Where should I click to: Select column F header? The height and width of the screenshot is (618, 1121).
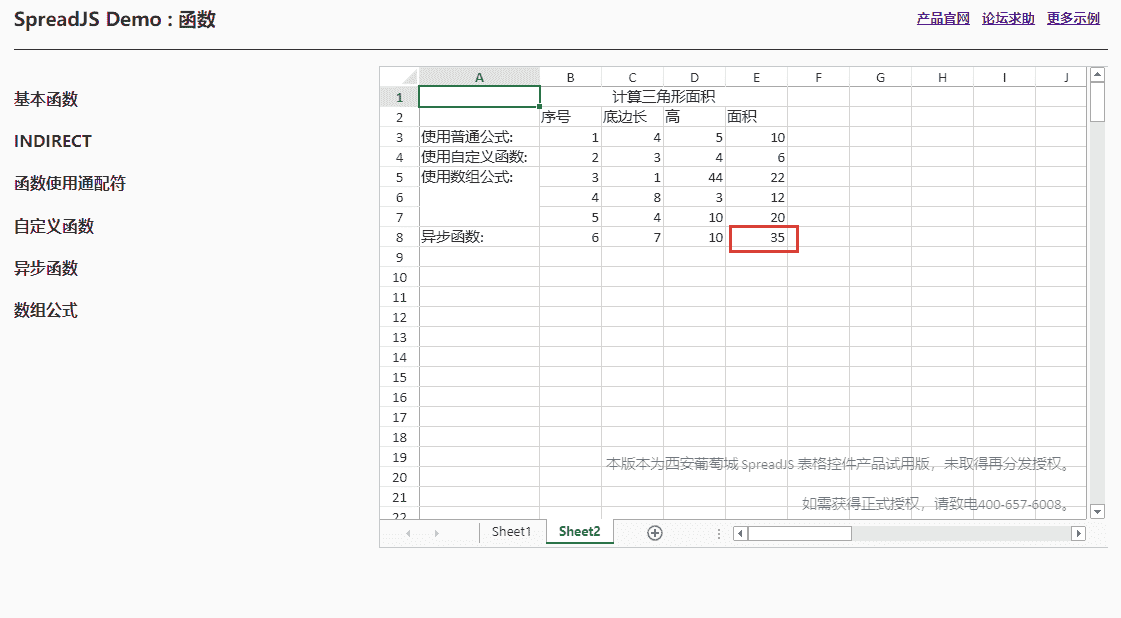tap(819, 77)
